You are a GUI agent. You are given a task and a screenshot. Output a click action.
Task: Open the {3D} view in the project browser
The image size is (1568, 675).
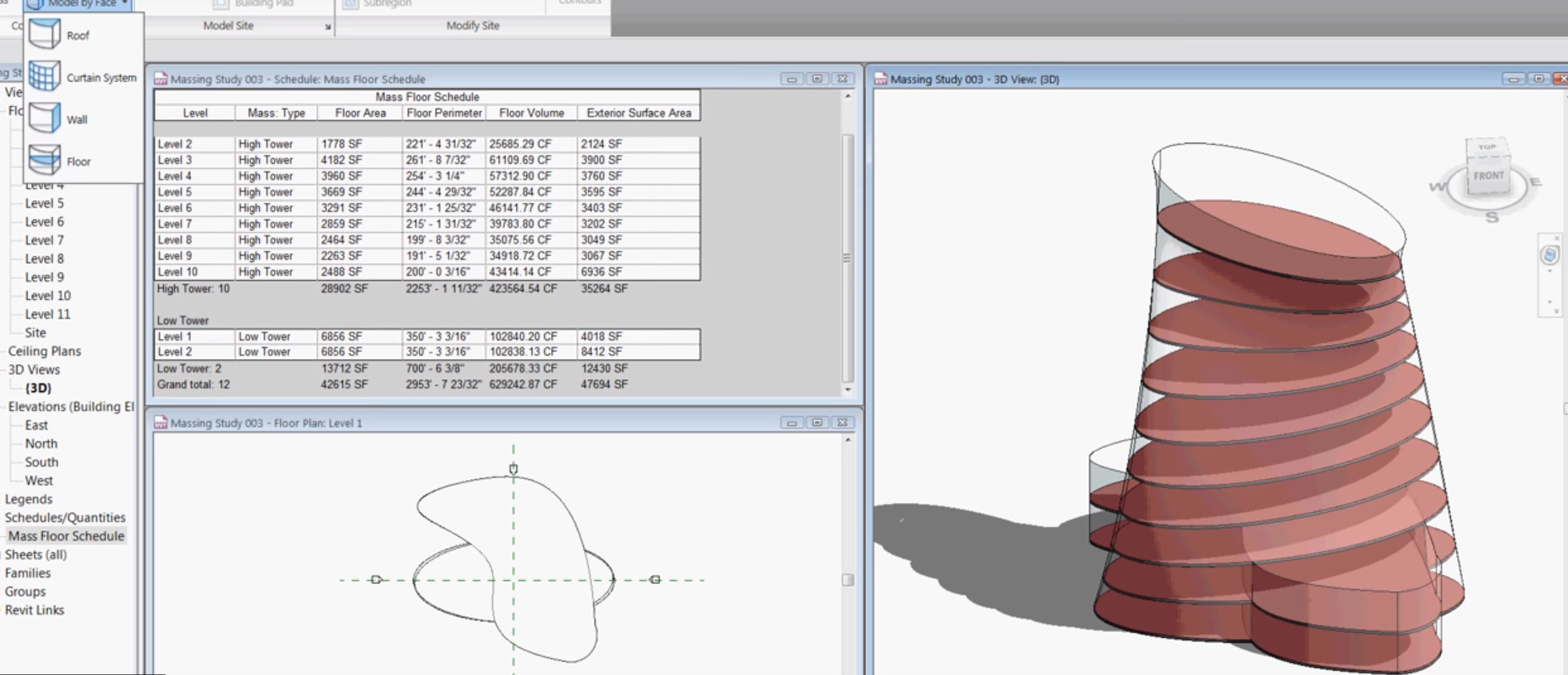click(38, 388)
